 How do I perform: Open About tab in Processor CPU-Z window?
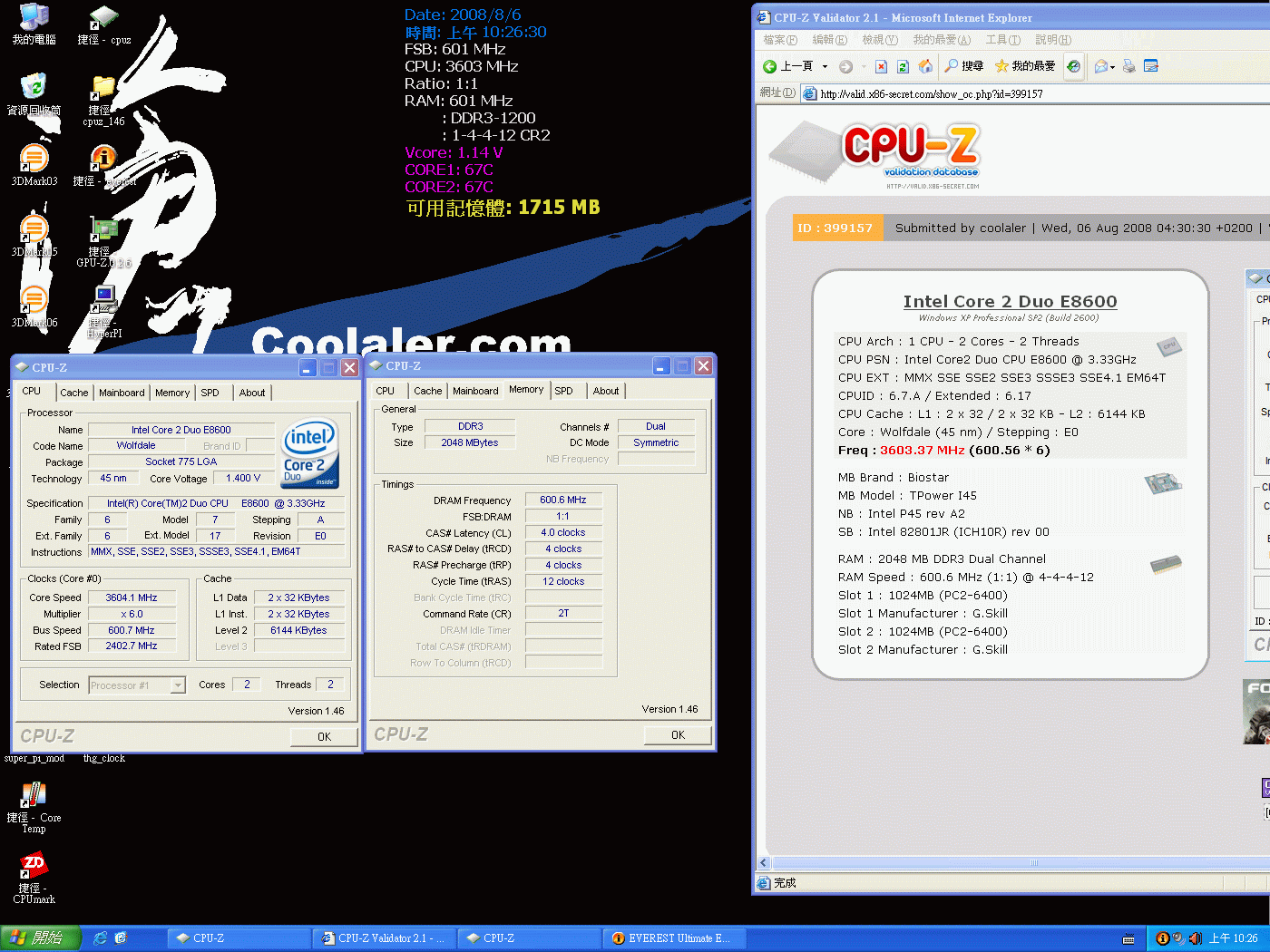[x=252, y=393]
